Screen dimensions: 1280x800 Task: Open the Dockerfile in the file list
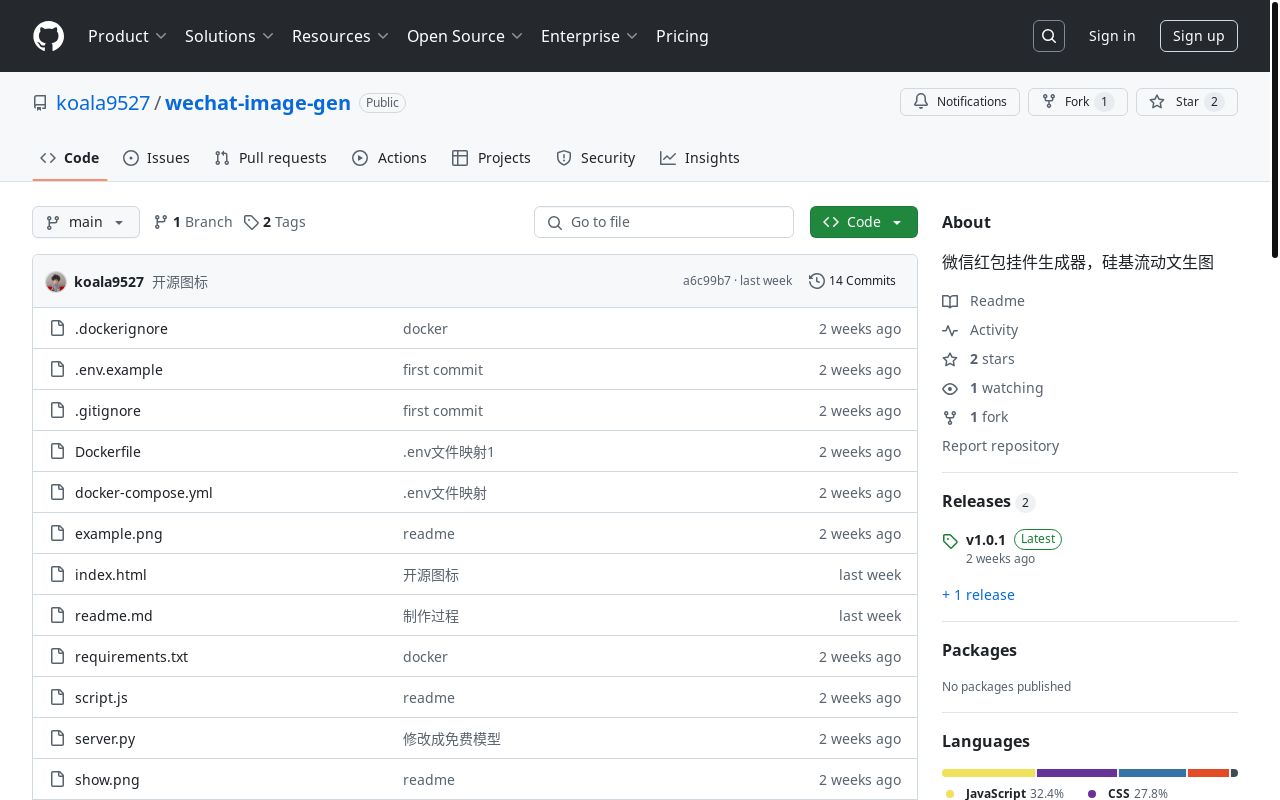coord(107,451)
